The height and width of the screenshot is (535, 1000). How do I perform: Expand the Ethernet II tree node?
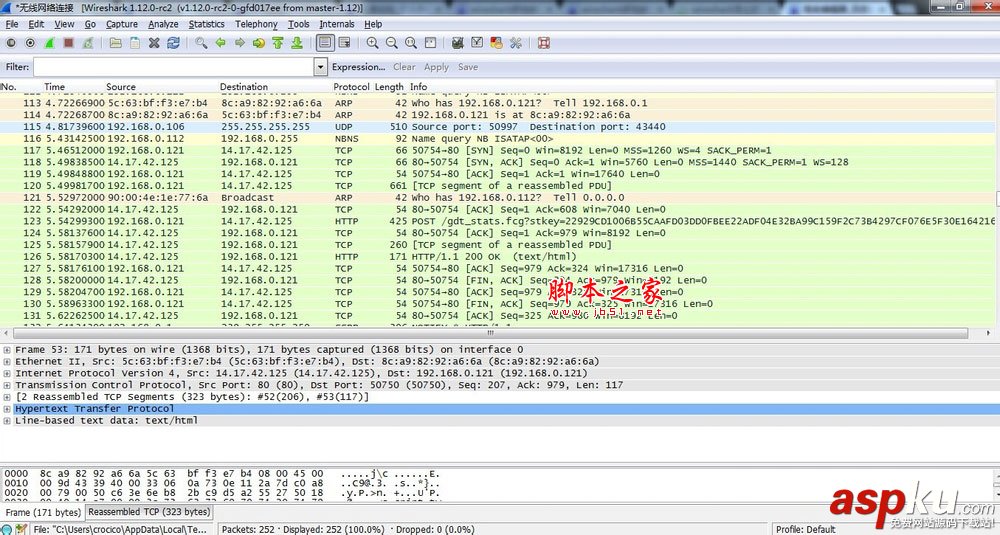click(7, 362)
